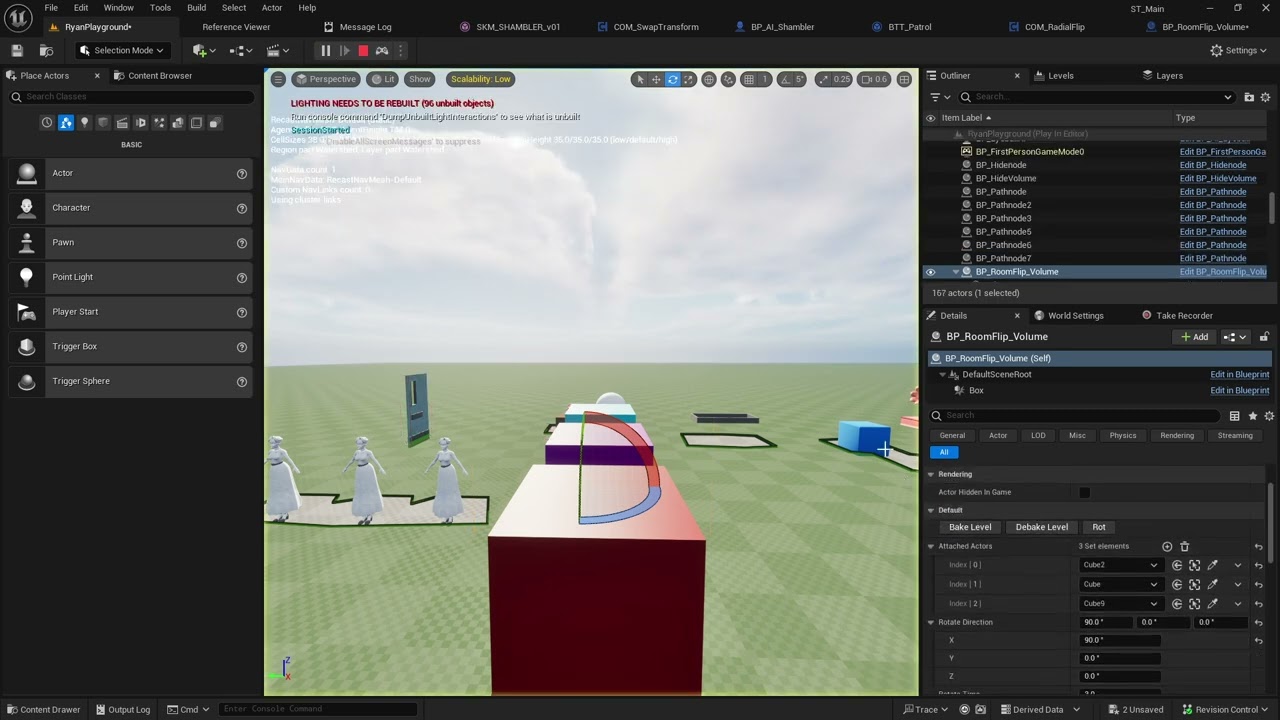This screenshot has height=720, width=1280.
Task: Open the Edit BP_HideVolume link
Action: coord(1218,178)
